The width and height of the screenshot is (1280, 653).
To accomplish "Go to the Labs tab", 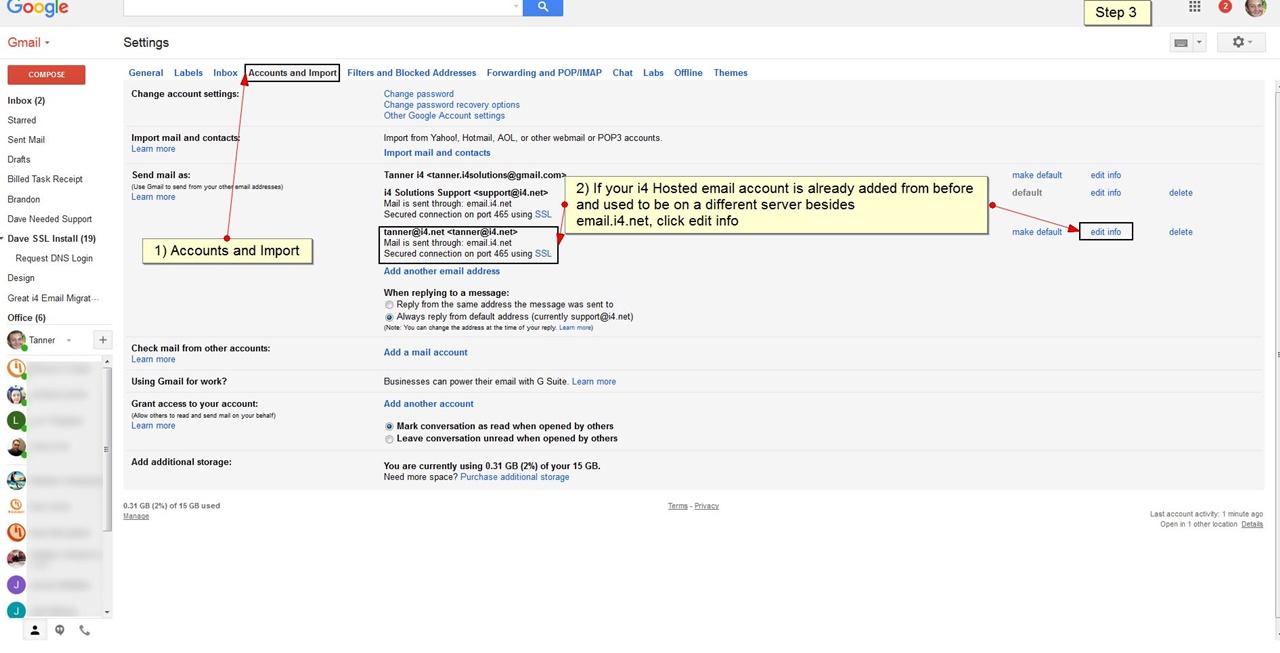I will [653, 73].
